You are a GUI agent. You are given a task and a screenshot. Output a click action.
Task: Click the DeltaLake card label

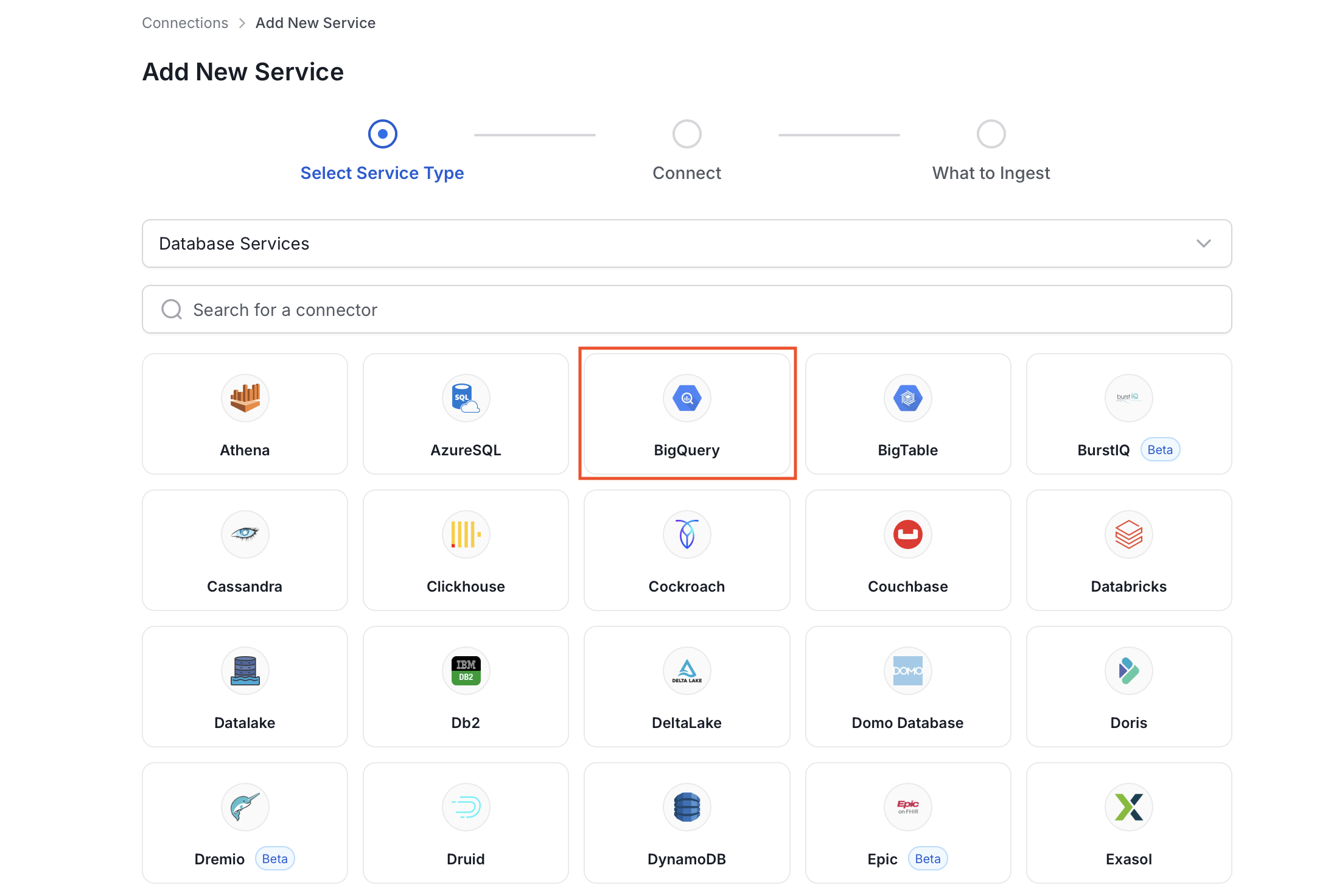687,723
